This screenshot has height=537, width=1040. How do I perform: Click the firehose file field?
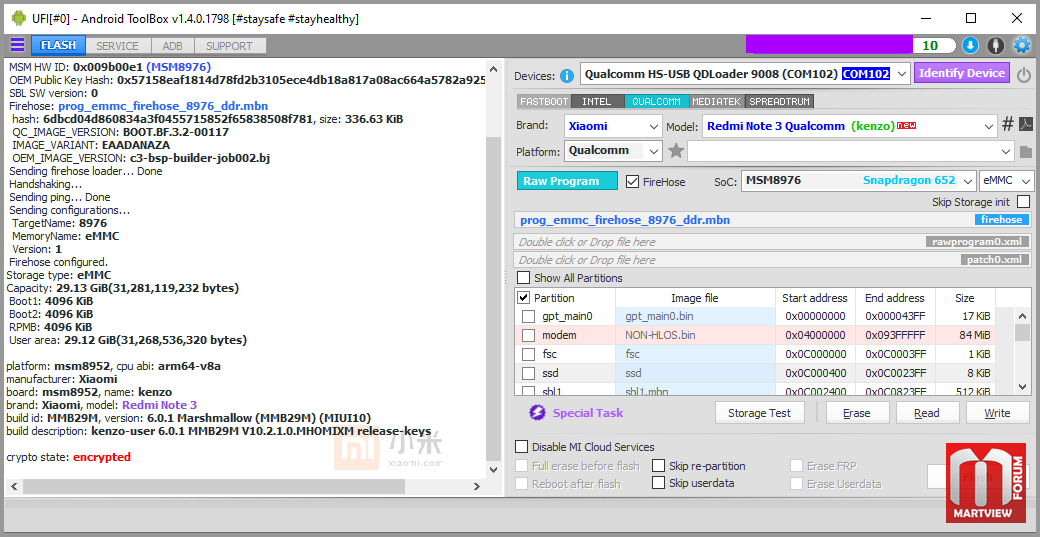coord(773,220)
